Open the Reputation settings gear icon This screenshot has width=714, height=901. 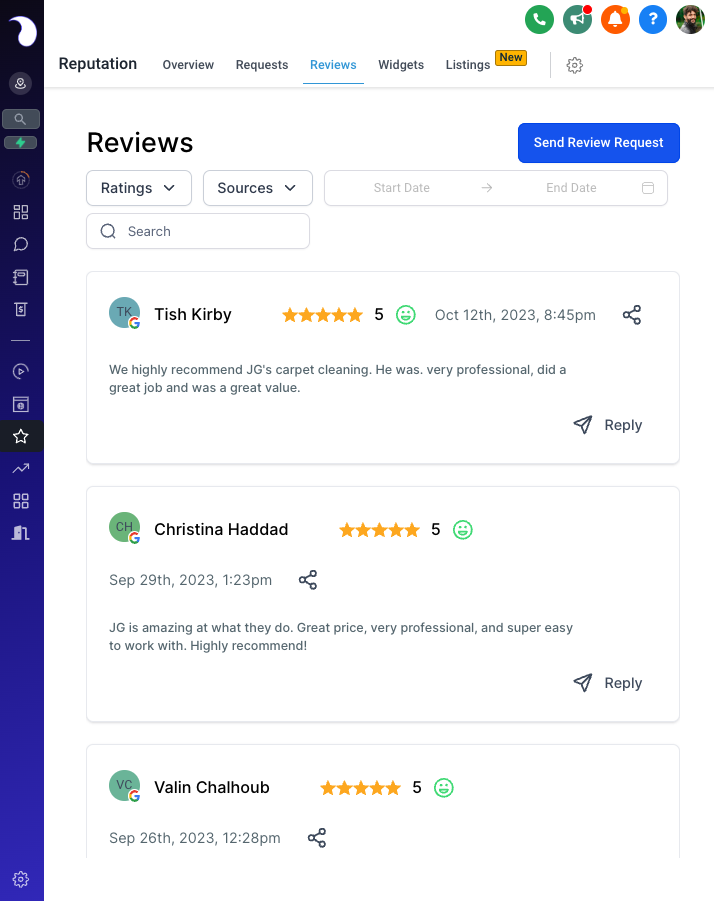point(574,65)
